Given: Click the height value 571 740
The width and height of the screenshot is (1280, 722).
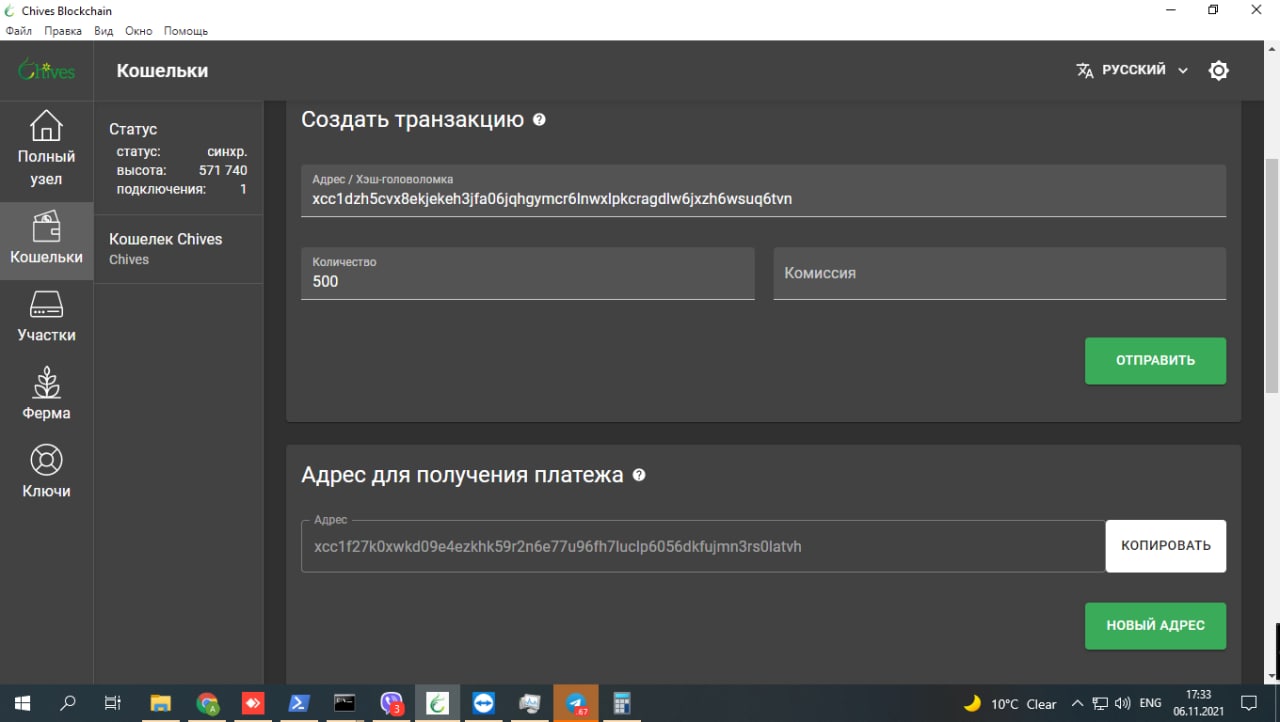Looking at the screenshot, I should pos(223,171).
